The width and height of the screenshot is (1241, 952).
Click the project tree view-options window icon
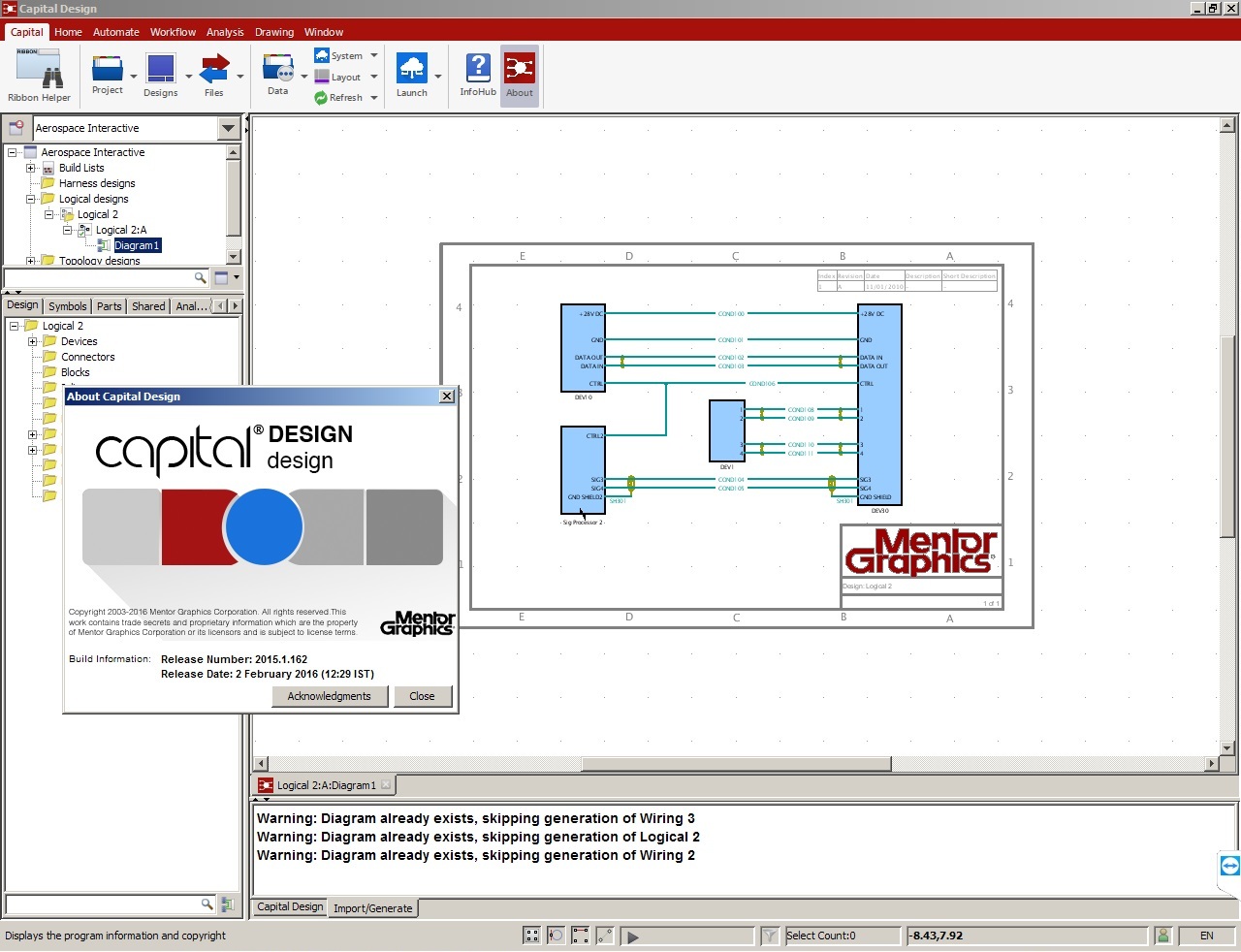coord(221,277)
